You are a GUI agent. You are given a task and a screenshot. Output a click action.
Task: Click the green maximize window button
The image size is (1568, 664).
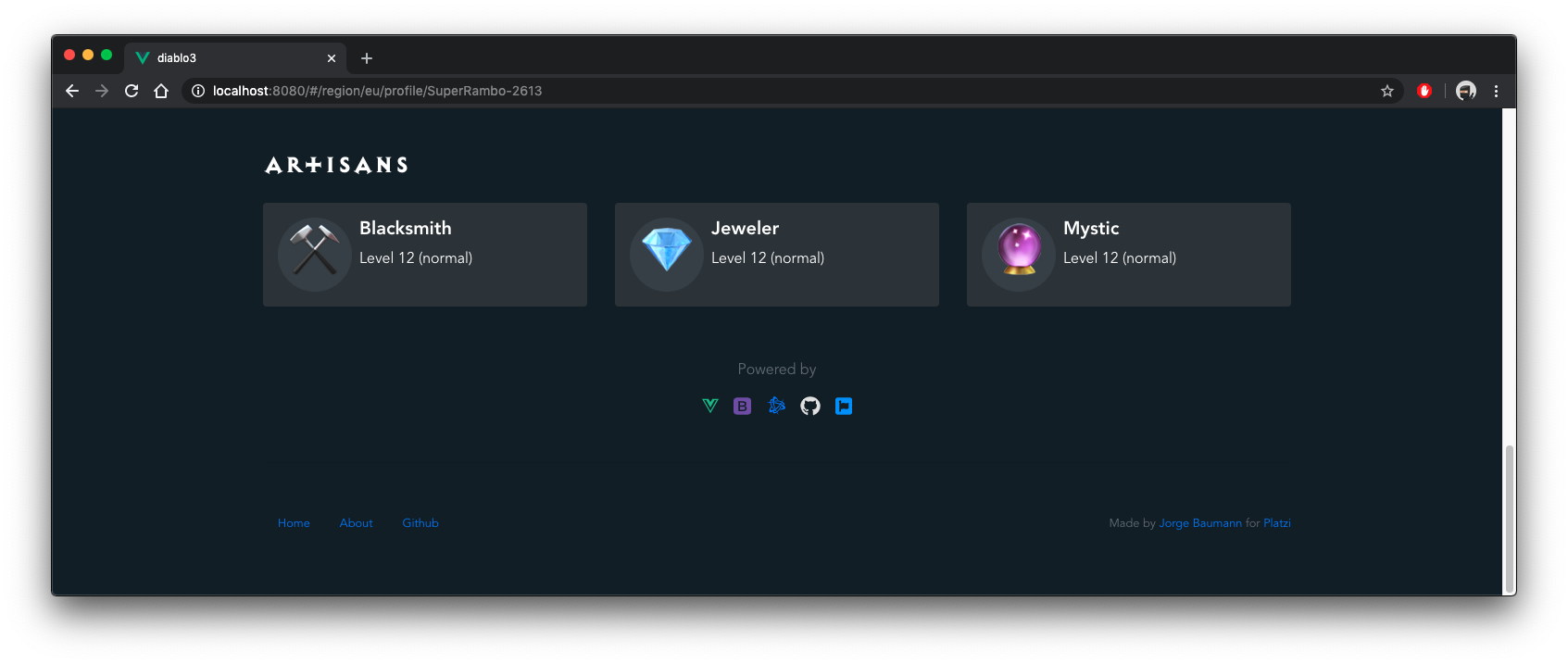pyautogui.click(x=107, y=56)
